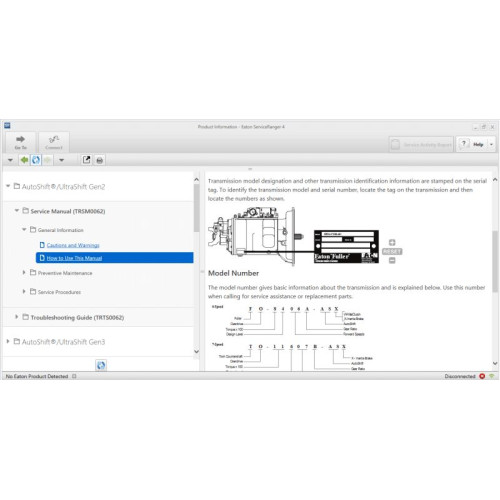Click the Go To arrow button
Screen dimensions: 500x500
pyautogui.click(x=20, y=142)
